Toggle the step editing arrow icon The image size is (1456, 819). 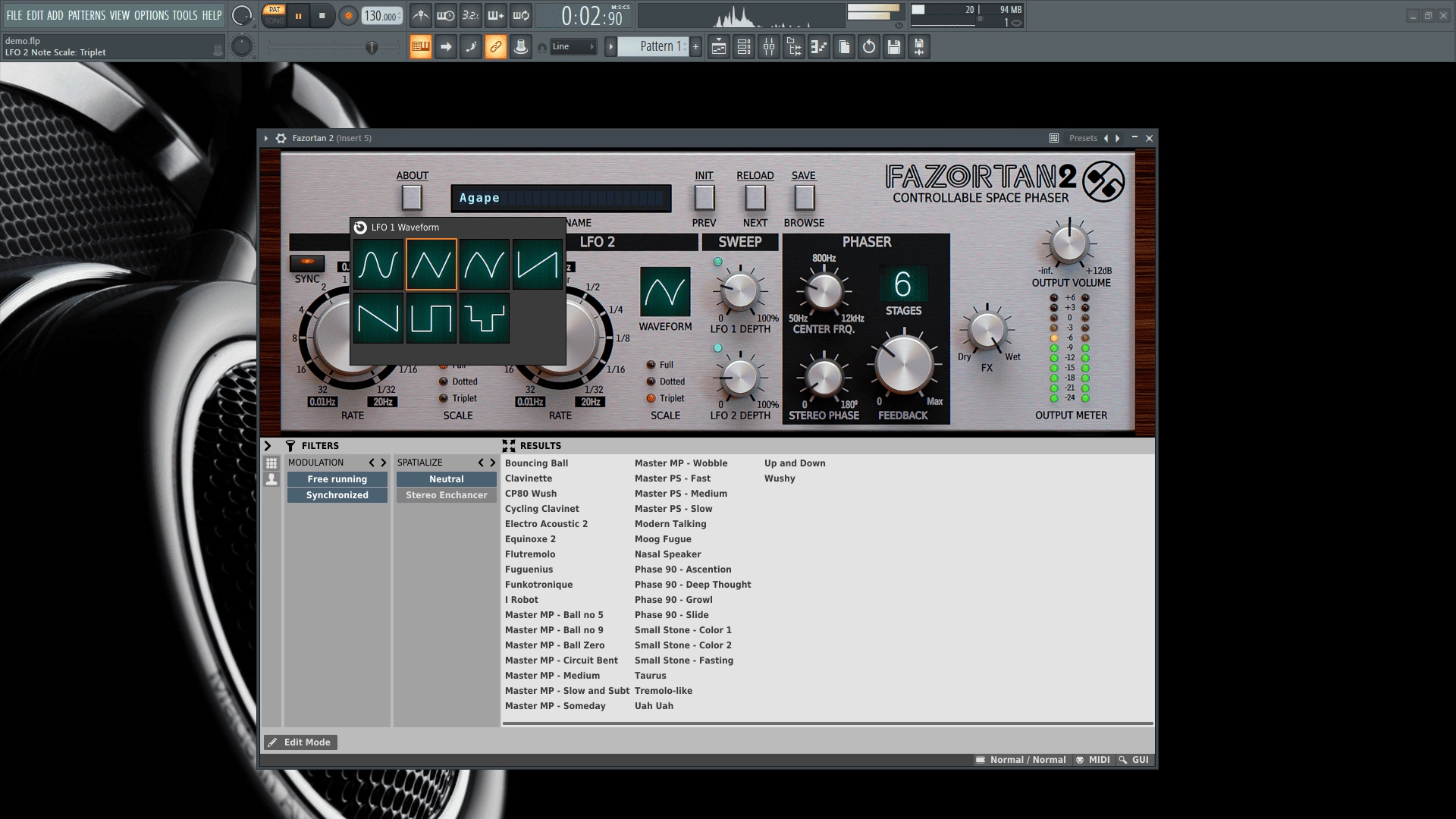[x=446, y=47]
